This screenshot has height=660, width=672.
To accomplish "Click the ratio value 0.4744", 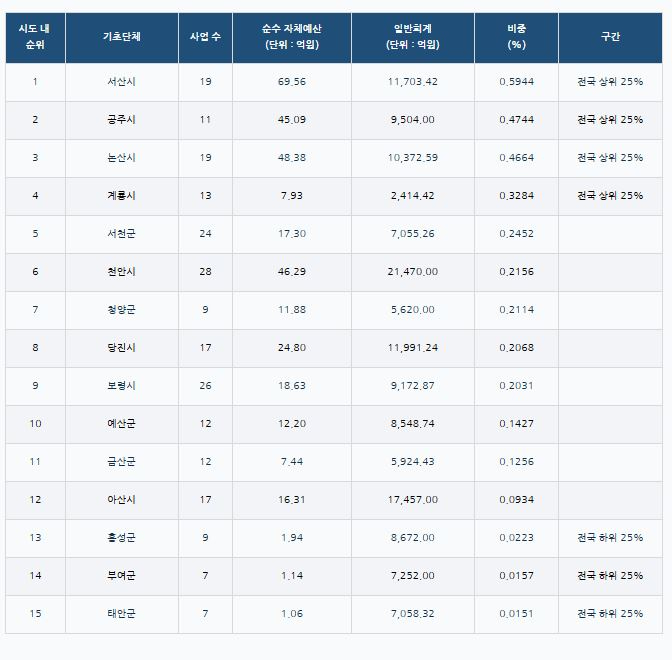I will pyautogui.click(x=516, y=120).
